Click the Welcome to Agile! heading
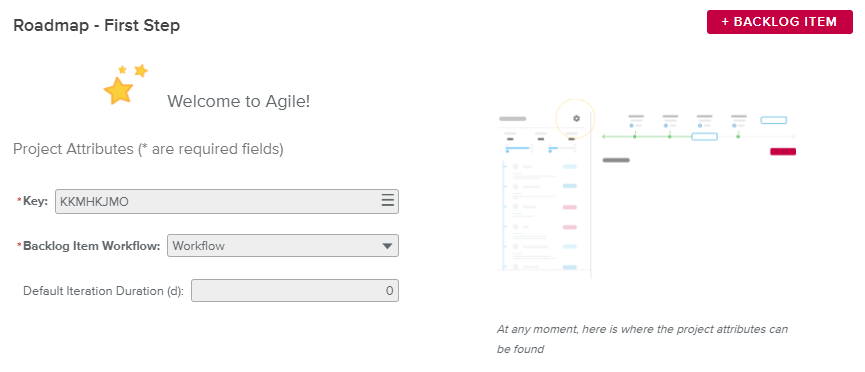 238,101
